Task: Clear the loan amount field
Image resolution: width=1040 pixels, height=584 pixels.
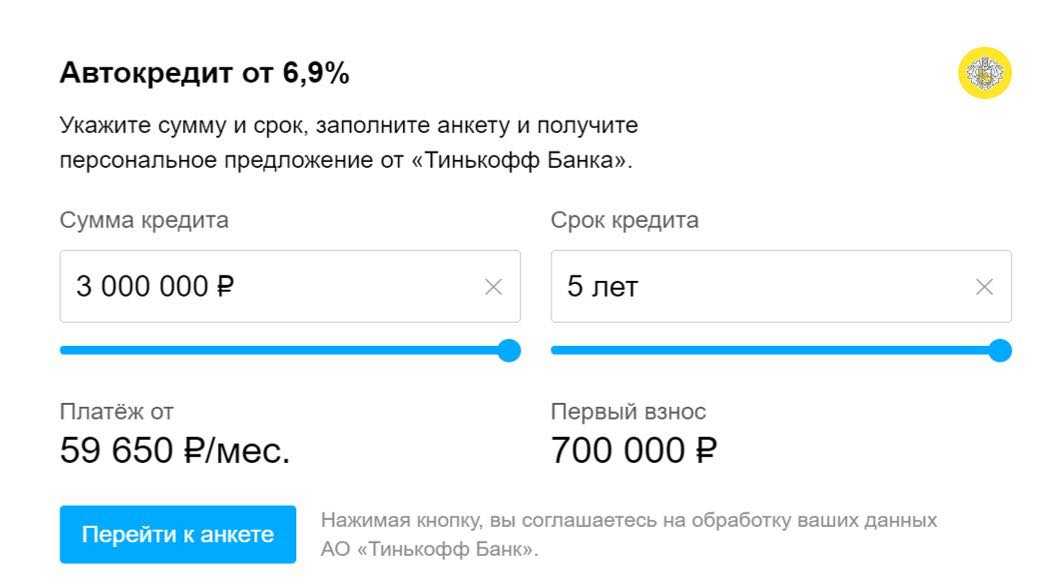Action: pos(493,287)
